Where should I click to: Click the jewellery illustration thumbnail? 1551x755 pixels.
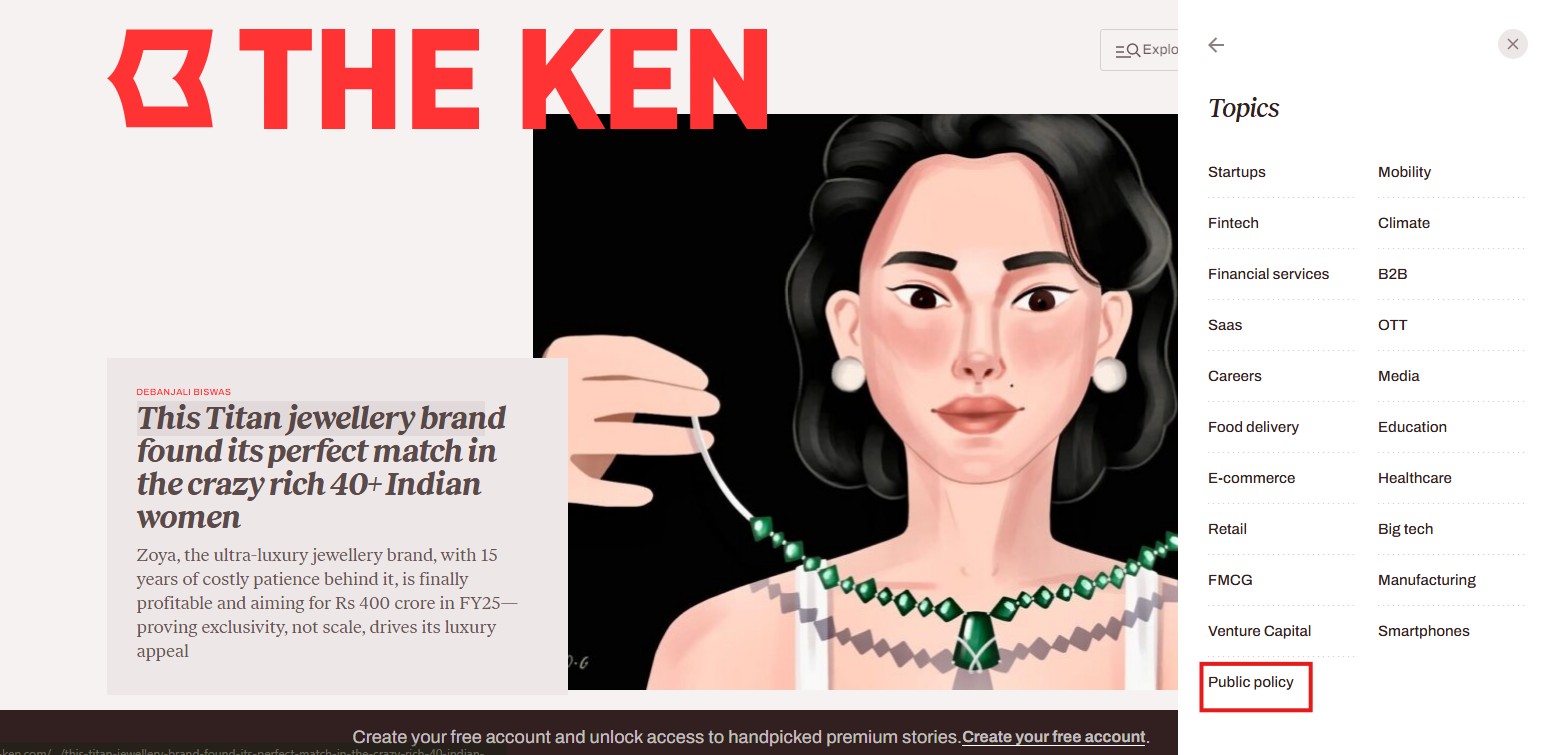coord(855,402)
